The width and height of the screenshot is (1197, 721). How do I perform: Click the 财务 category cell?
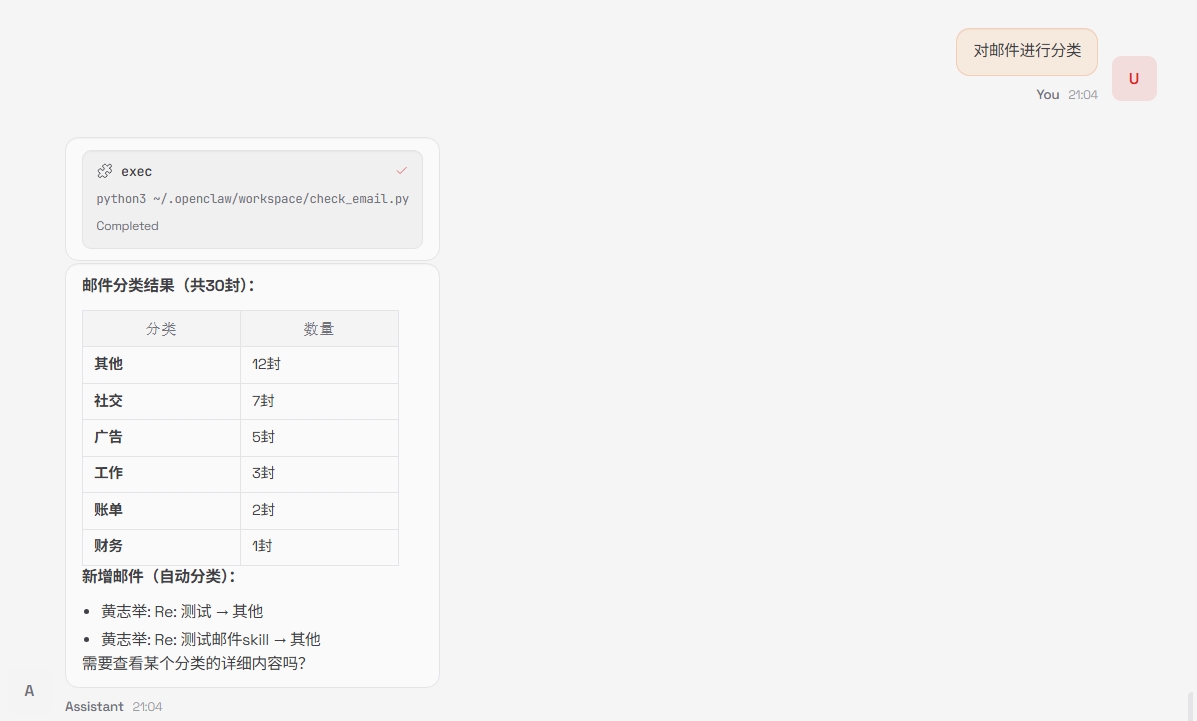click(x=109, y=546)
